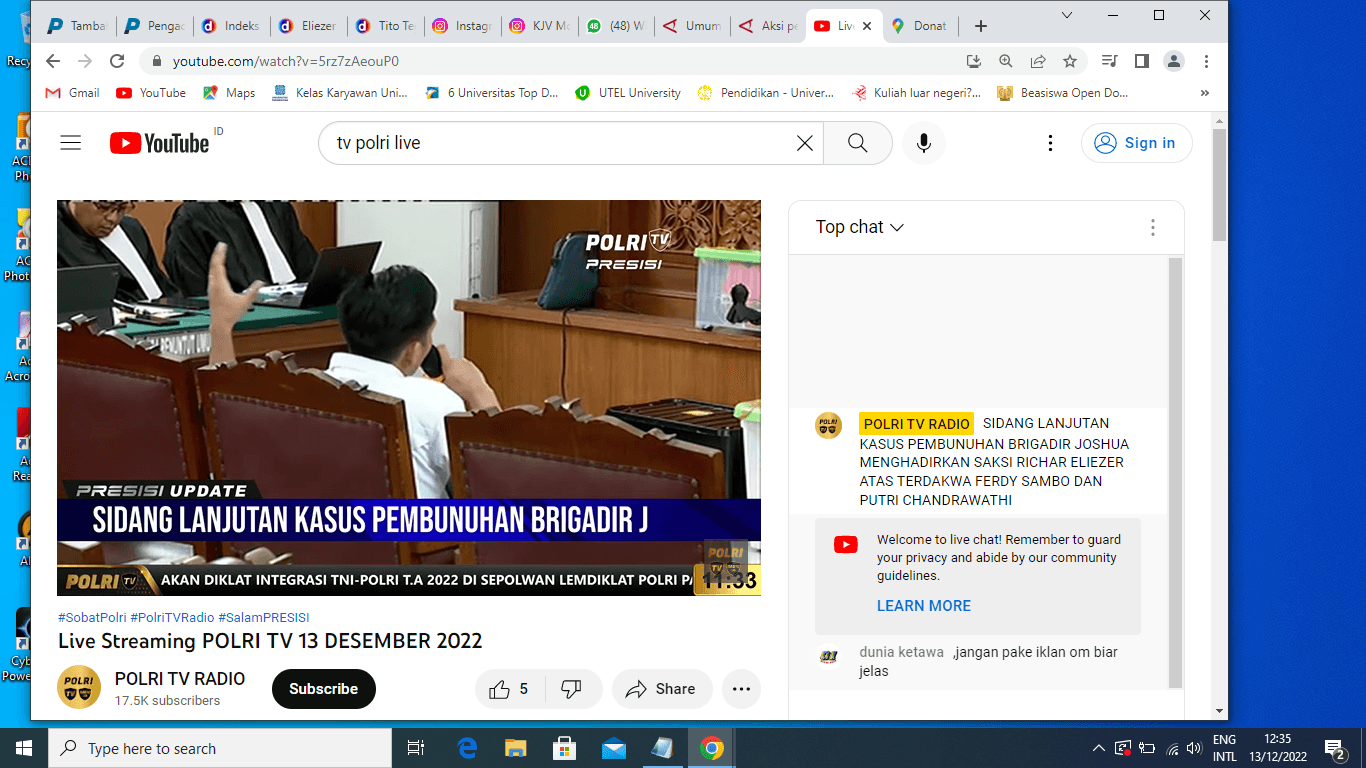The height and width of the screenshot is (768, 1366).
Task: Clear the search box with the X
Action: [x=804, y=143]
